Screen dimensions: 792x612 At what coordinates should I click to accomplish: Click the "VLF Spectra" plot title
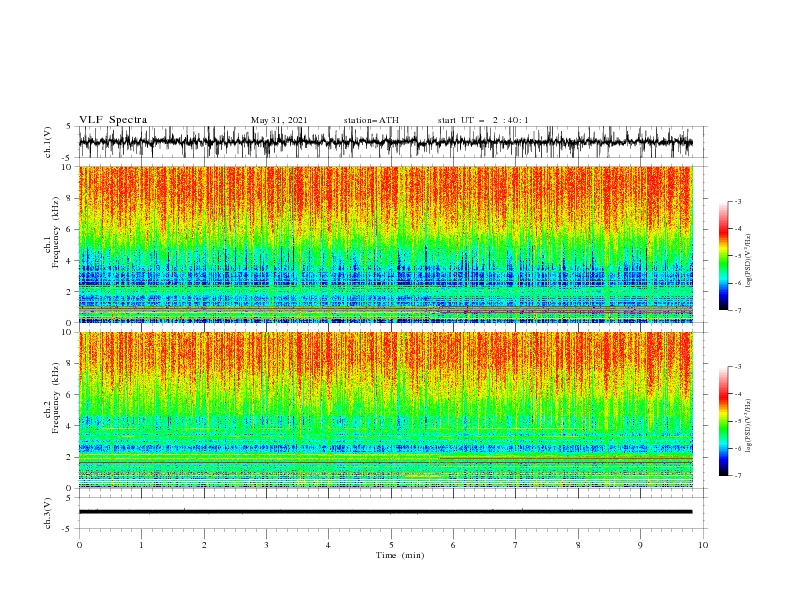click(x=113, y=120)
